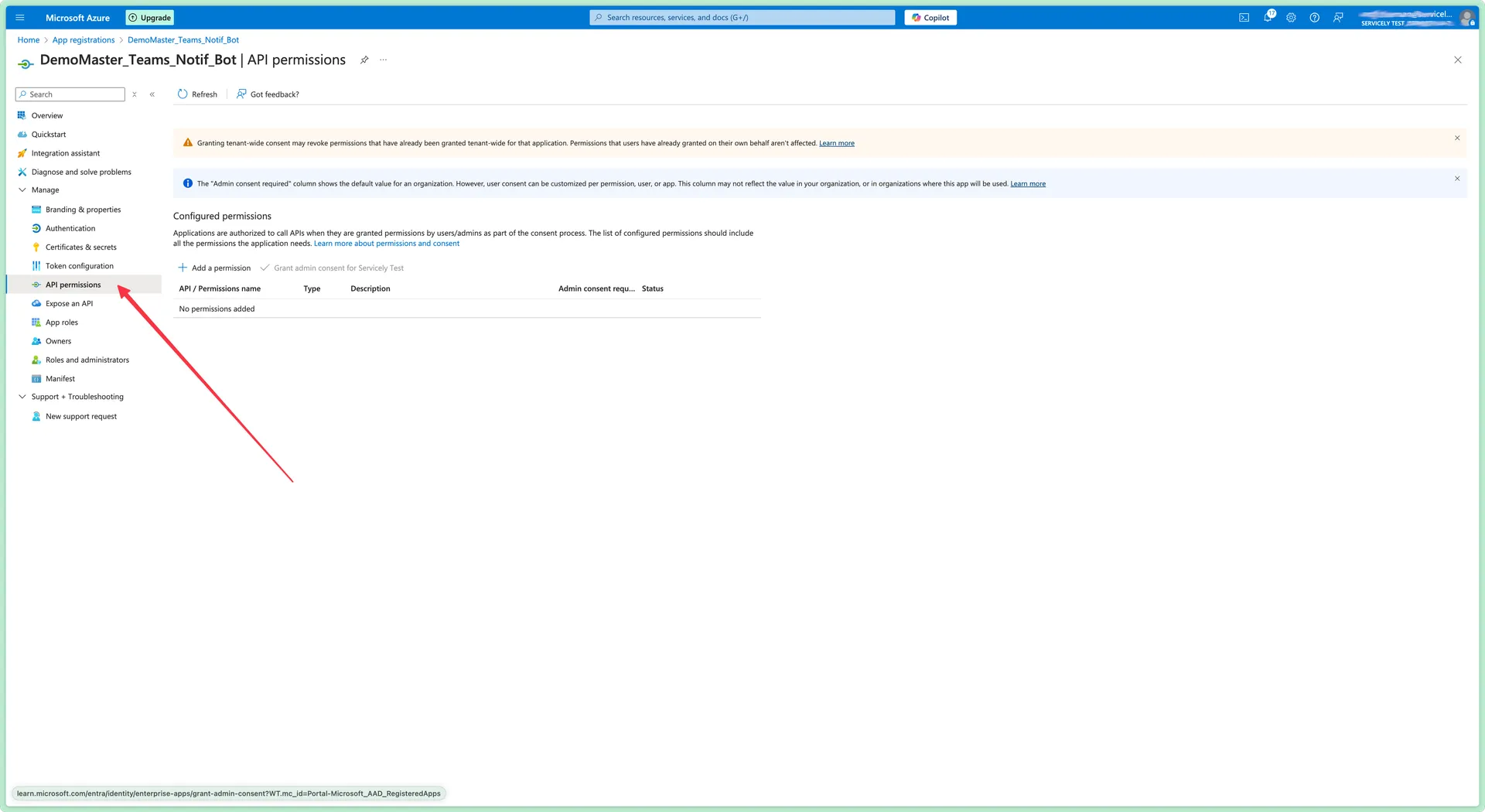Collapse the Manage section
1485x812 pixels.
coord(22,190)
